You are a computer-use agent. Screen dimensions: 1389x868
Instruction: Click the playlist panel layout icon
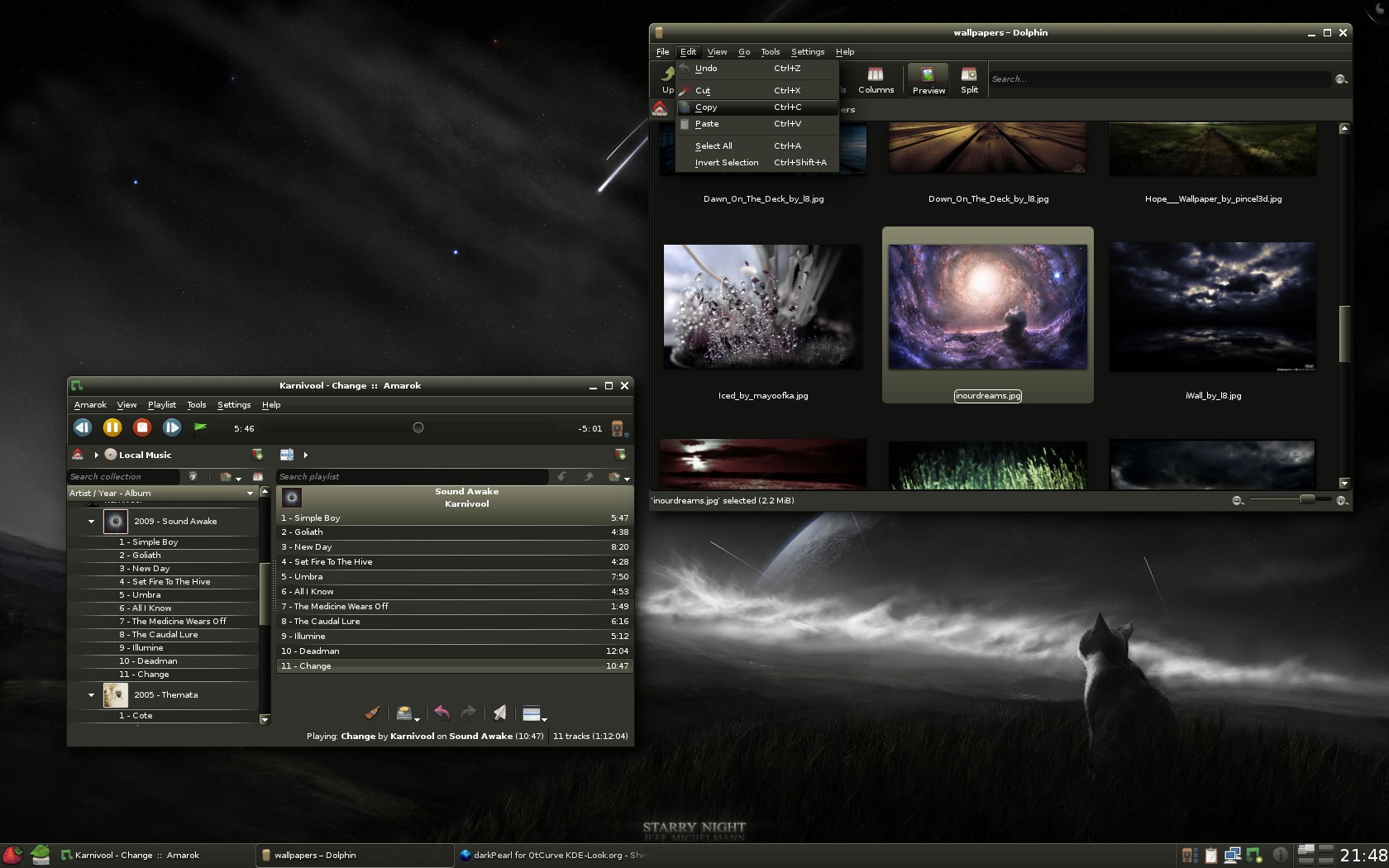point(287,455)
